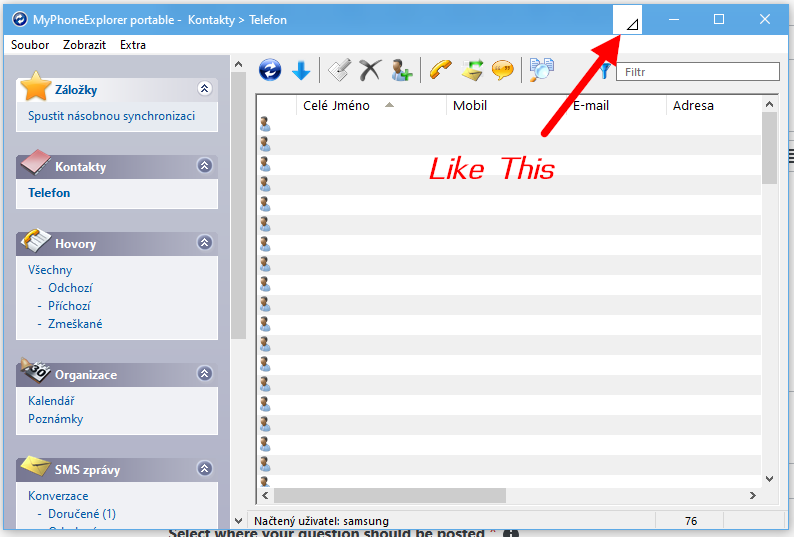This screenshot has height=537, width=794.
Task: Click Spustit násobnou synchronizaci link
Action: [x=111, y=116]
